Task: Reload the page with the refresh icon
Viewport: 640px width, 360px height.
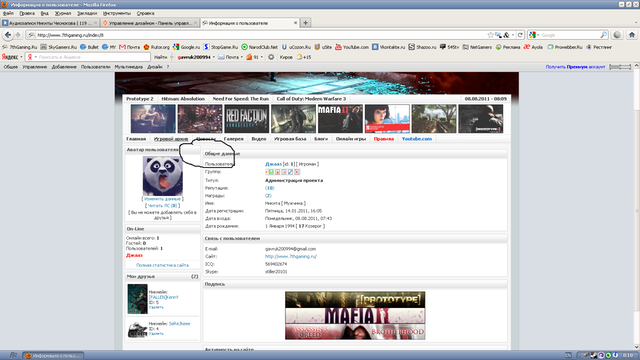Action: coord(520,35)
